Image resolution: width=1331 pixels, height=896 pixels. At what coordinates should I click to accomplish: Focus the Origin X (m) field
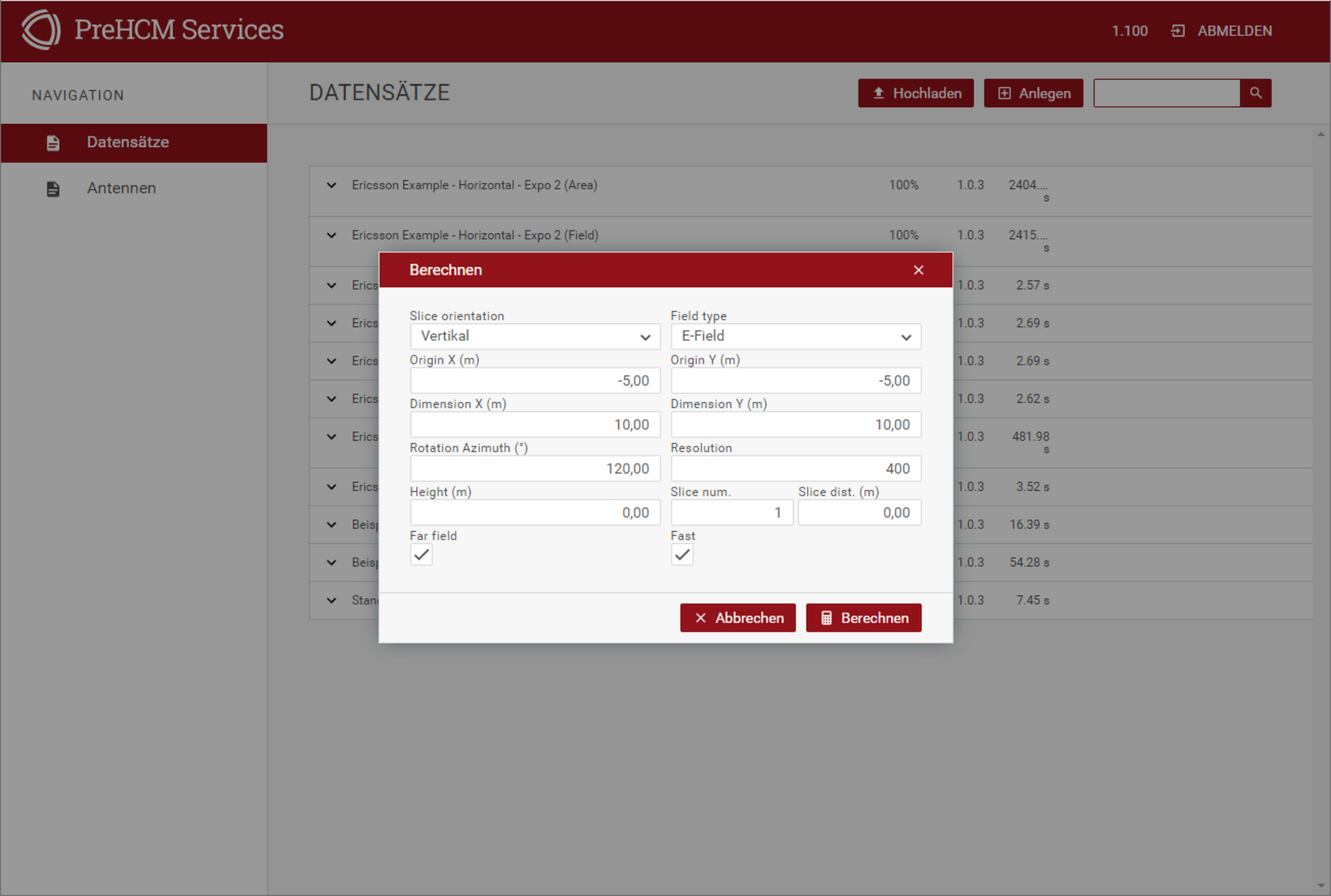[x=535, y=381]
